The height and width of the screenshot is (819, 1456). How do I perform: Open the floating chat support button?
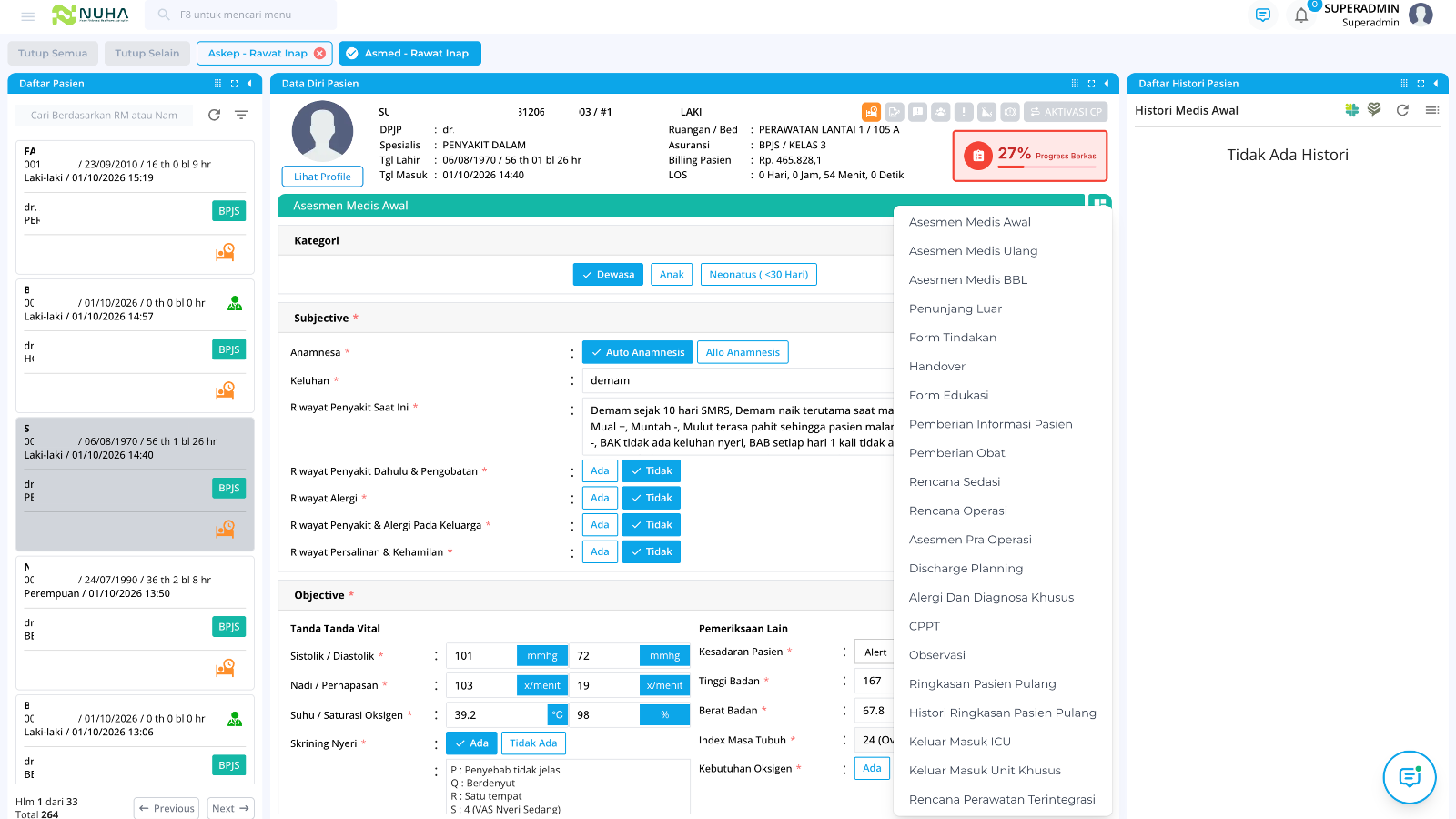[1410, 777]
